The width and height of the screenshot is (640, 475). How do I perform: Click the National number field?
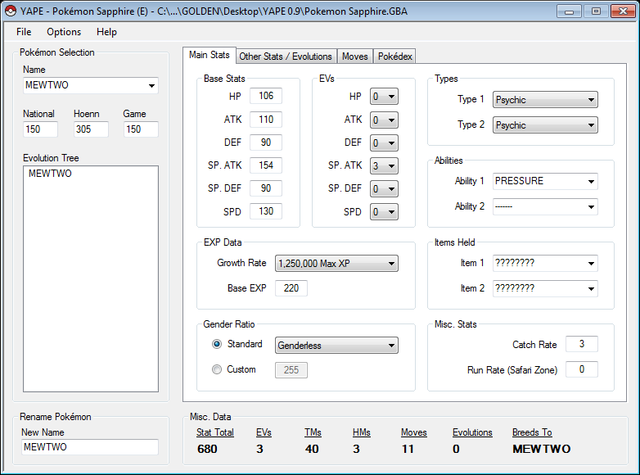40,129
